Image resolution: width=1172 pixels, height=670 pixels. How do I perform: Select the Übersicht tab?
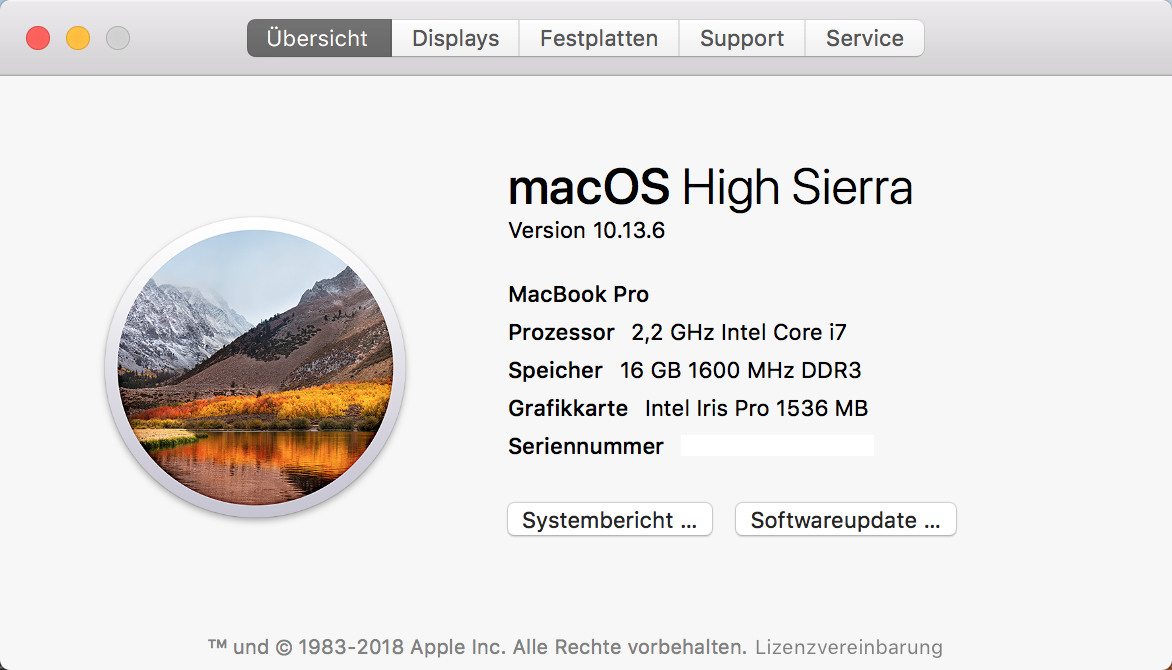[x=318, y=39]
